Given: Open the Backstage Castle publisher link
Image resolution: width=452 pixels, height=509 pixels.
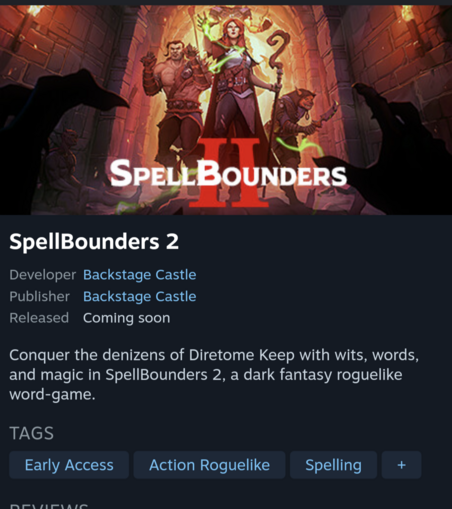Looking at the screenshot, I should 139,296.
